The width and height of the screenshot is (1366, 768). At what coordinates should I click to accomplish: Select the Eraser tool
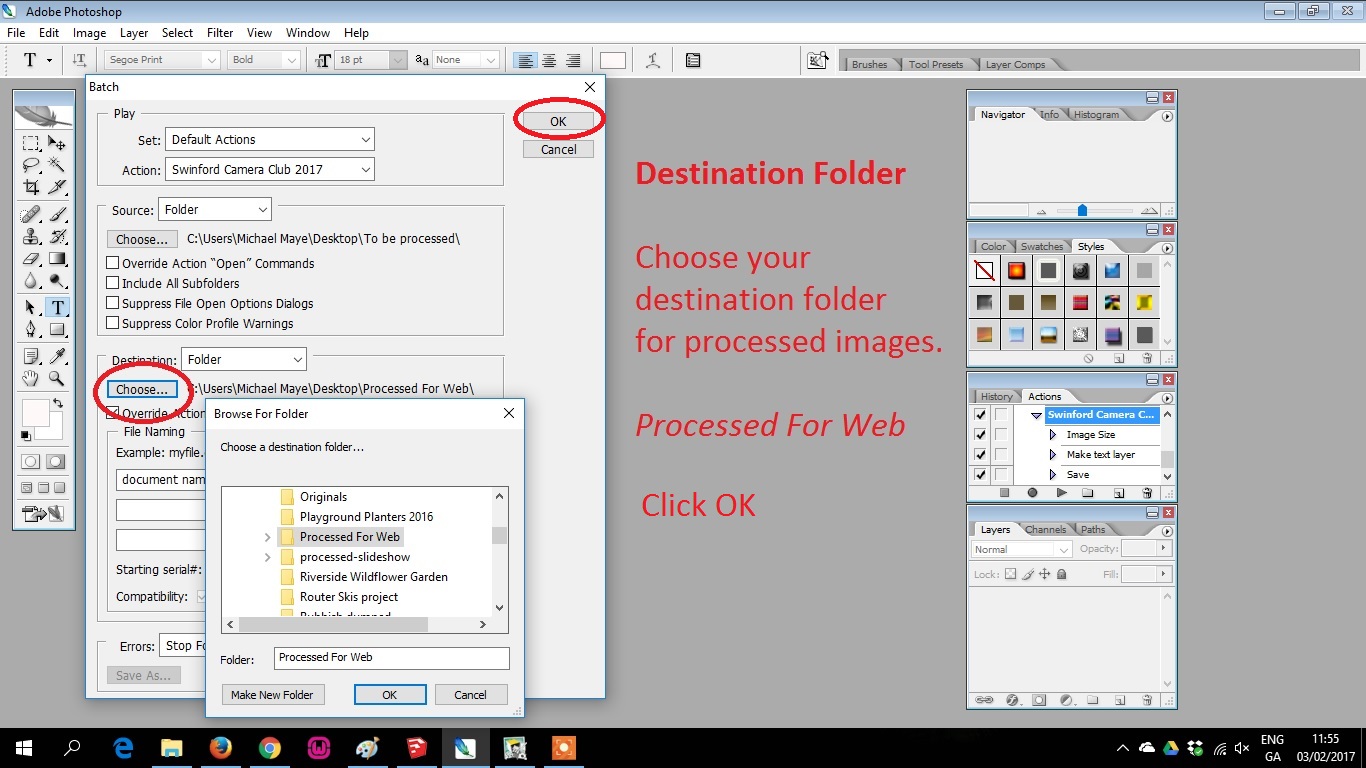coord(31,259)
